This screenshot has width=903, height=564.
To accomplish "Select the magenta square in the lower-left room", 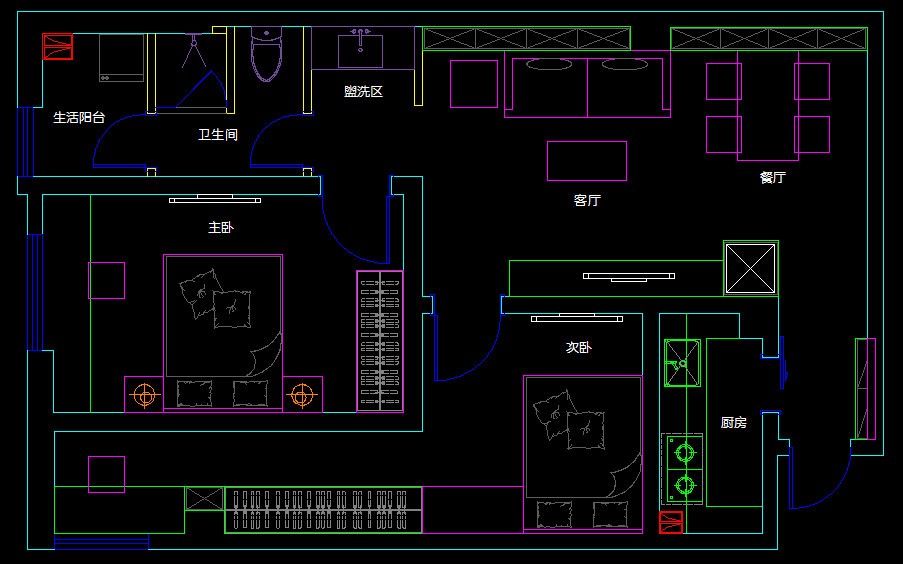I will click(x=107, y=474).
